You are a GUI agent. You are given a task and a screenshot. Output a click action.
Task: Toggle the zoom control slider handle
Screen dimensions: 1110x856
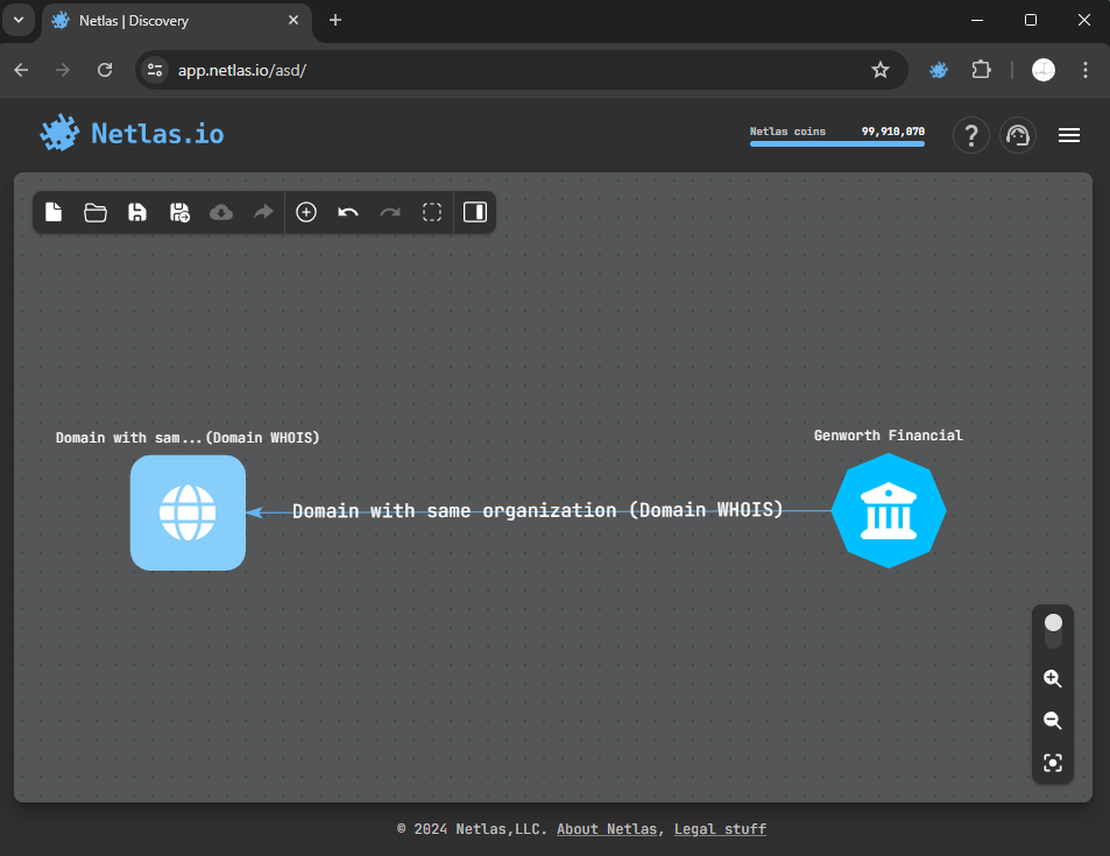(1052, 623)
